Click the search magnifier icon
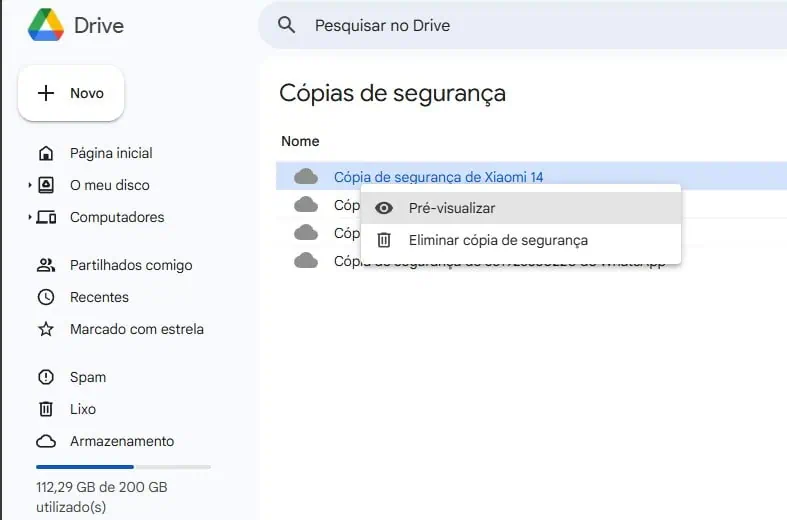This screenshot has width=787, height=520. point(287,25)
